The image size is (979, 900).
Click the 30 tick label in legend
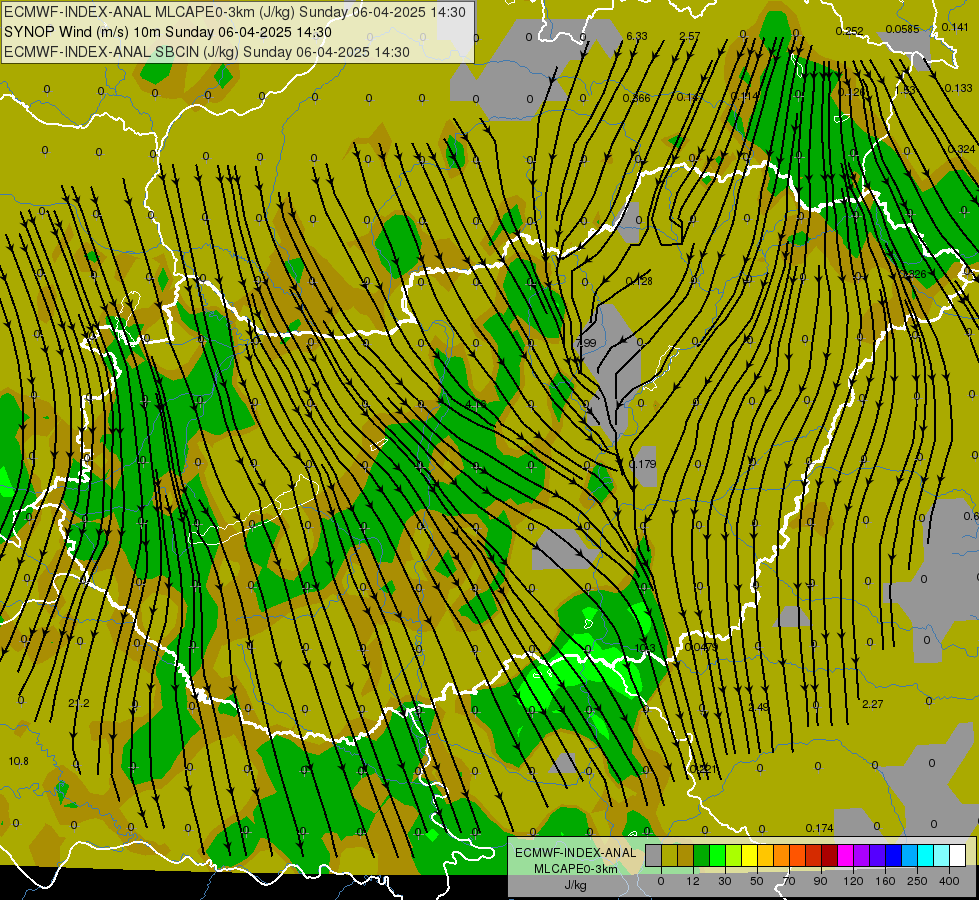(724, 881)
